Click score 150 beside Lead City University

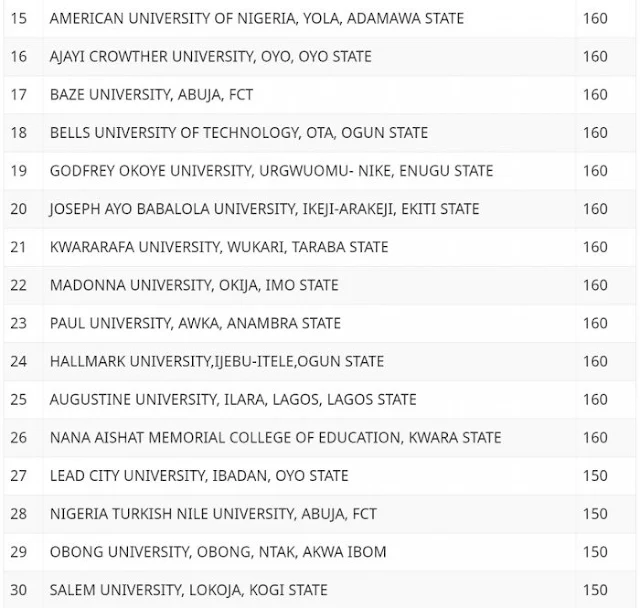[595, 475]
